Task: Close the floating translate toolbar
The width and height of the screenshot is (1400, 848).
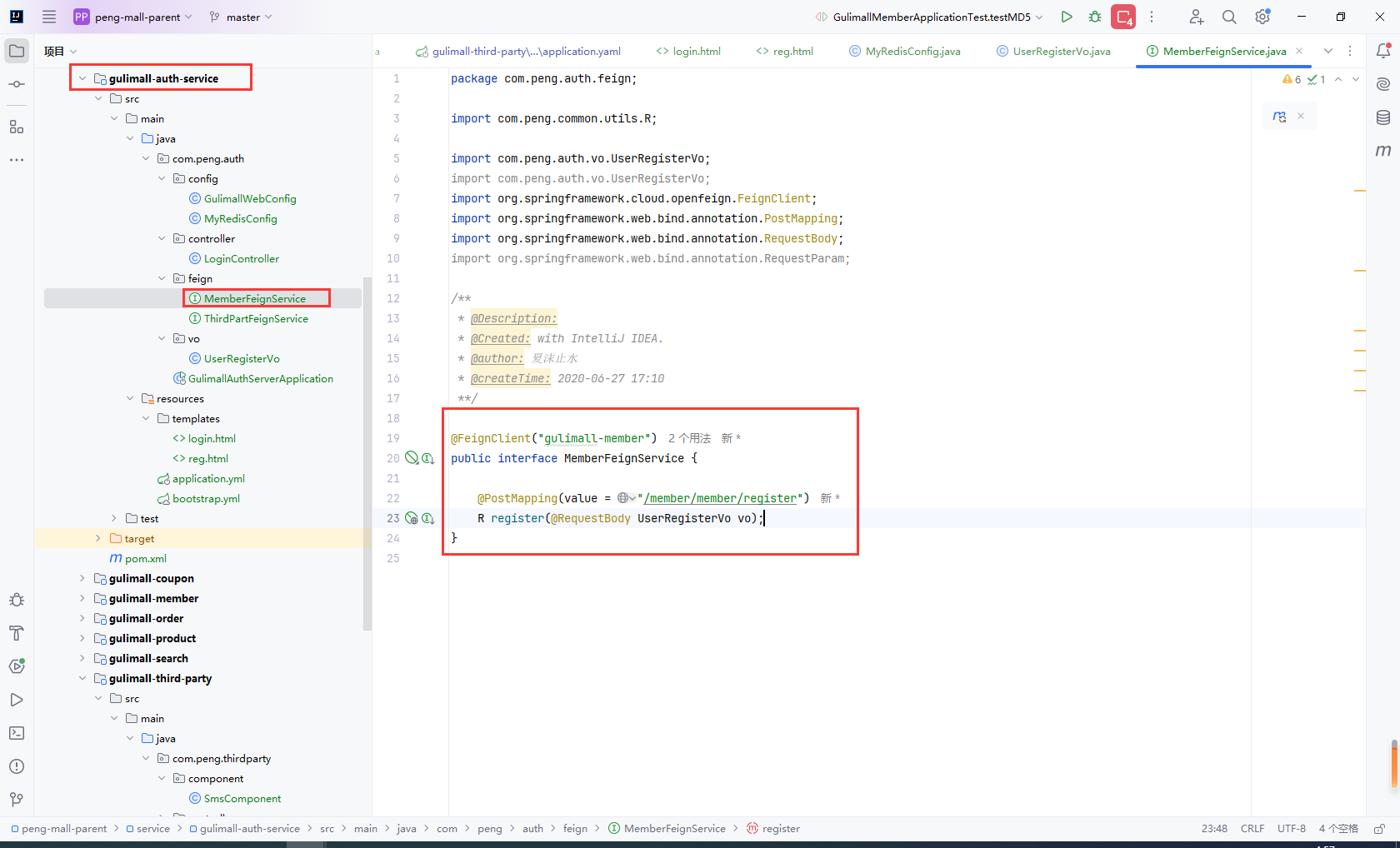Action: tap(1301, 117)
